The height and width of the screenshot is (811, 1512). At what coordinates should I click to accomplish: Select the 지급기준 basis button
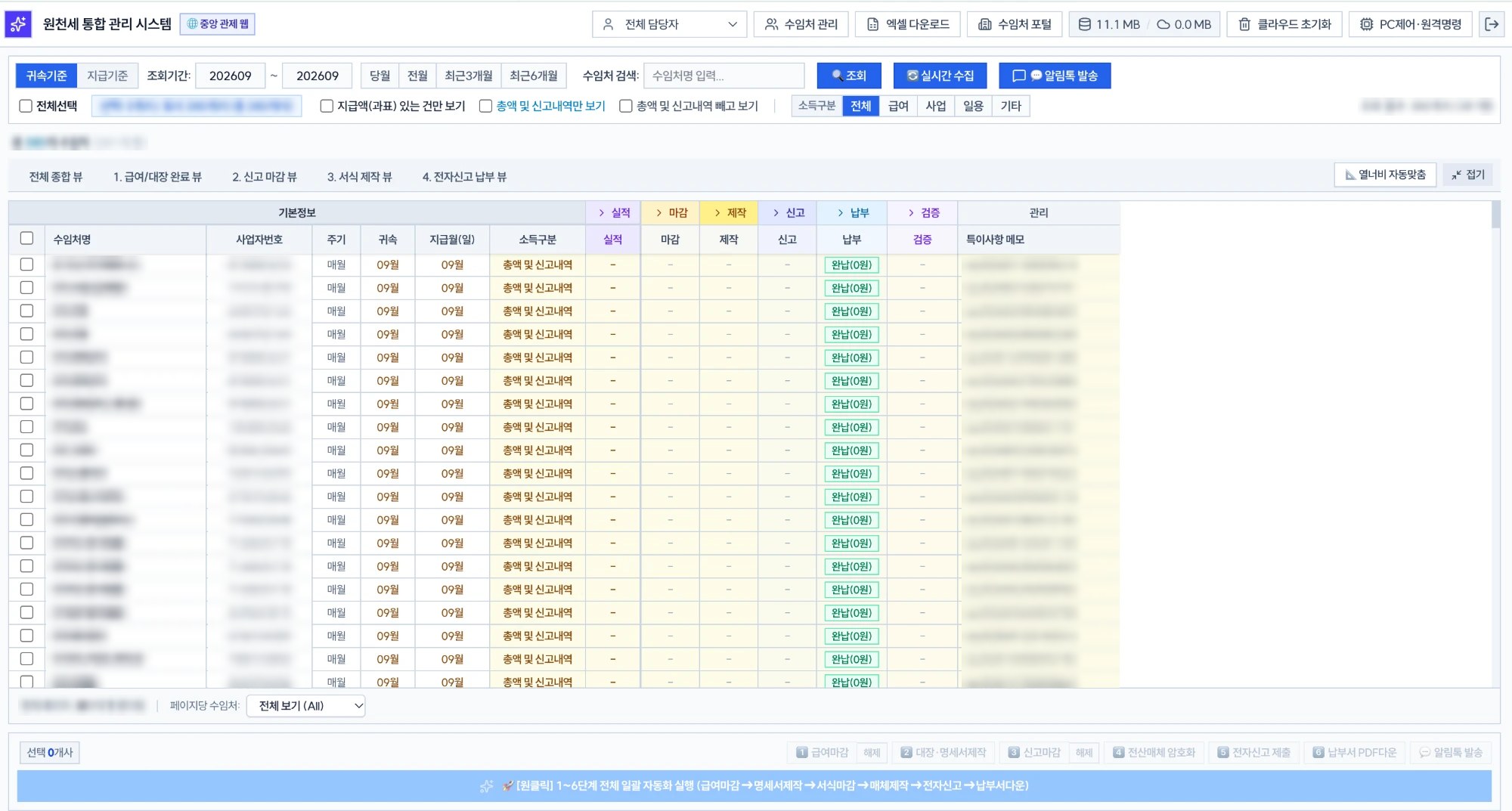pos(107,76)
